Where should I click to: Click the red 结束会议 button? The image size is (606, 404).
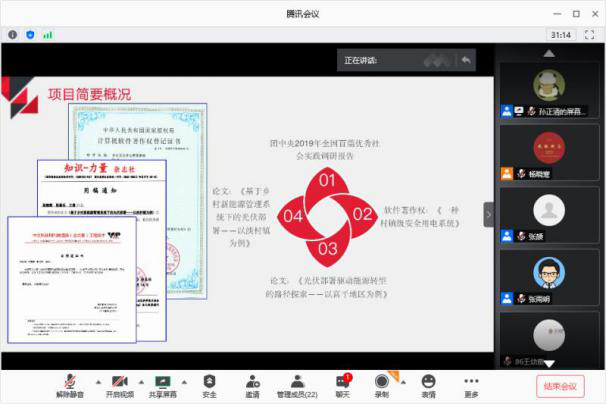(561, 386)
